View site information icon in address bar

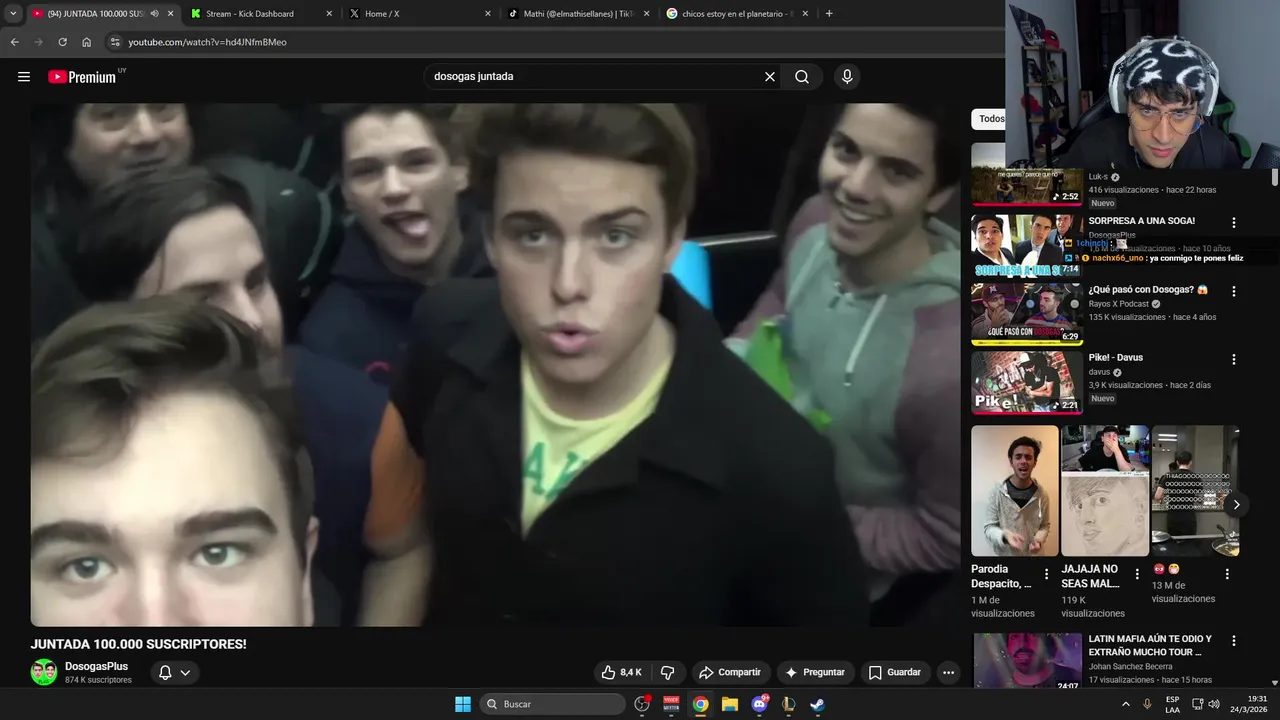[115, 42]
